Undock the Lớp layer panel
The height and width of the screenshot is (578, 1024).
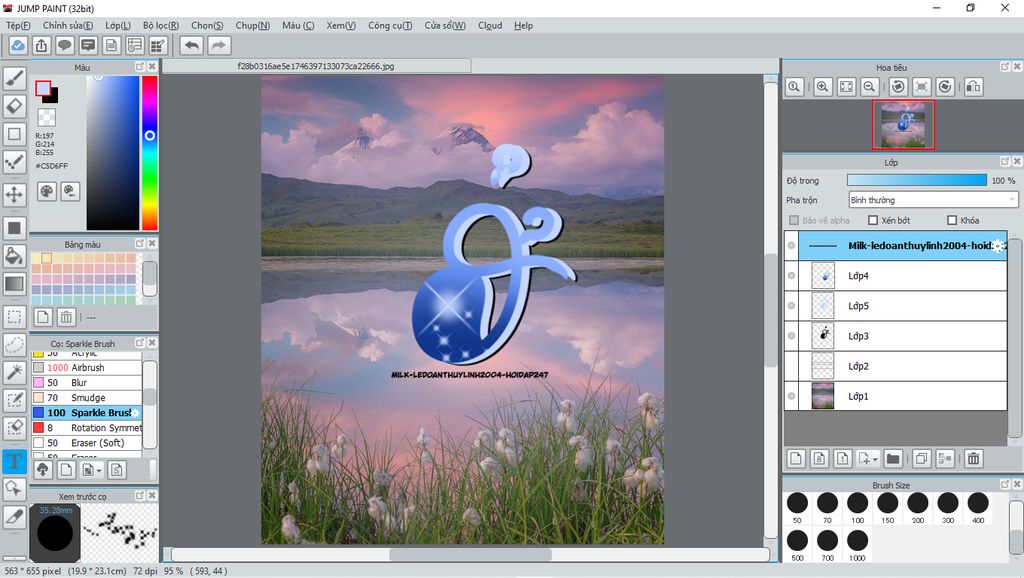coord(1005,161)
